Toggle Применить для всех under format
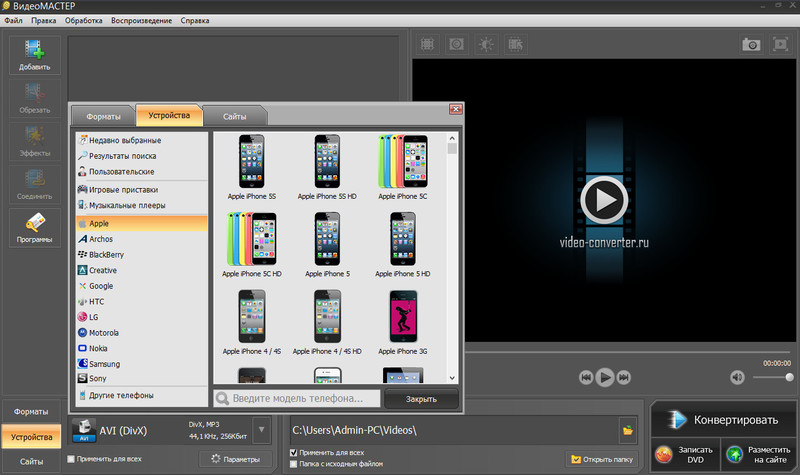Screen dimensions: 800x475 point(71,459)
